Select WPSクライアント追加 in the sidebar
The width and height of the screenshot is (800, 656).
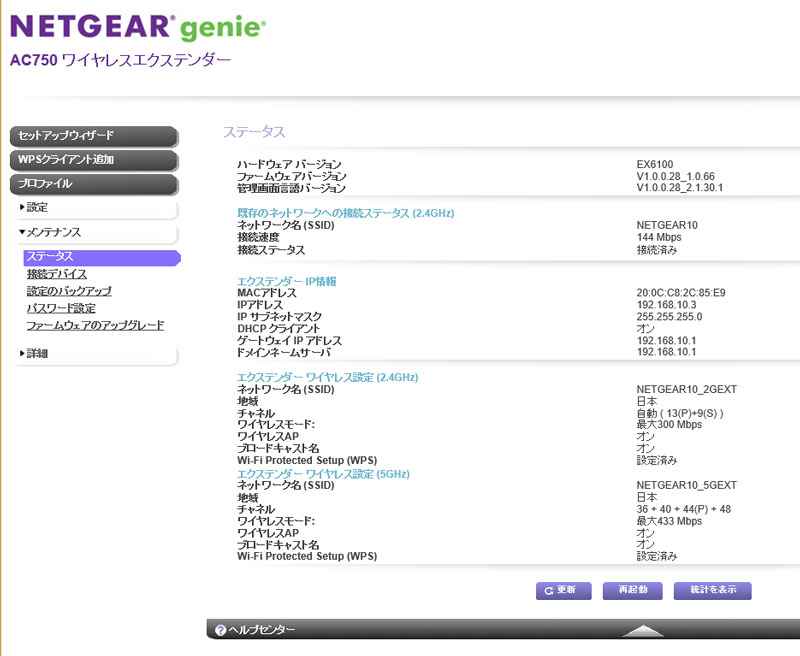(93, 160)
